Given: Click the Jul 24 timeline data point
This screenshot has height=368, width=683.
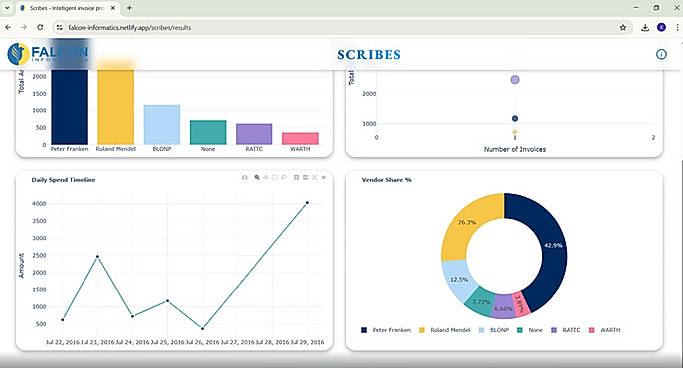Looking at the screenshot, I should [x=132, y=316].
